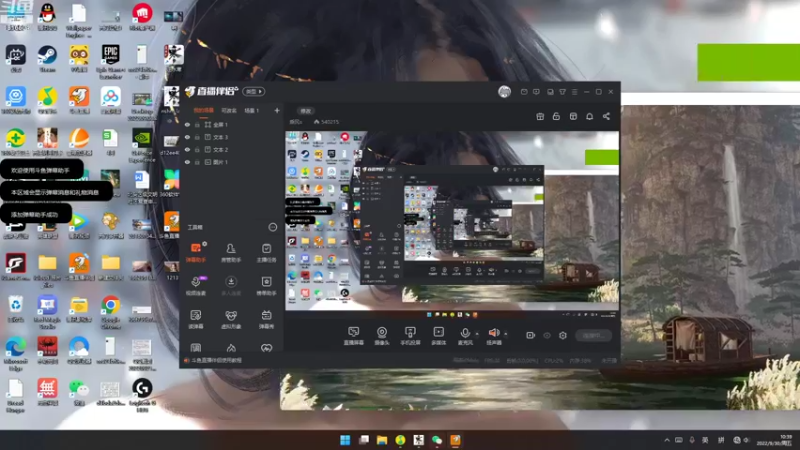Toggle visibility eye for 全屏 1 layer

187,124
